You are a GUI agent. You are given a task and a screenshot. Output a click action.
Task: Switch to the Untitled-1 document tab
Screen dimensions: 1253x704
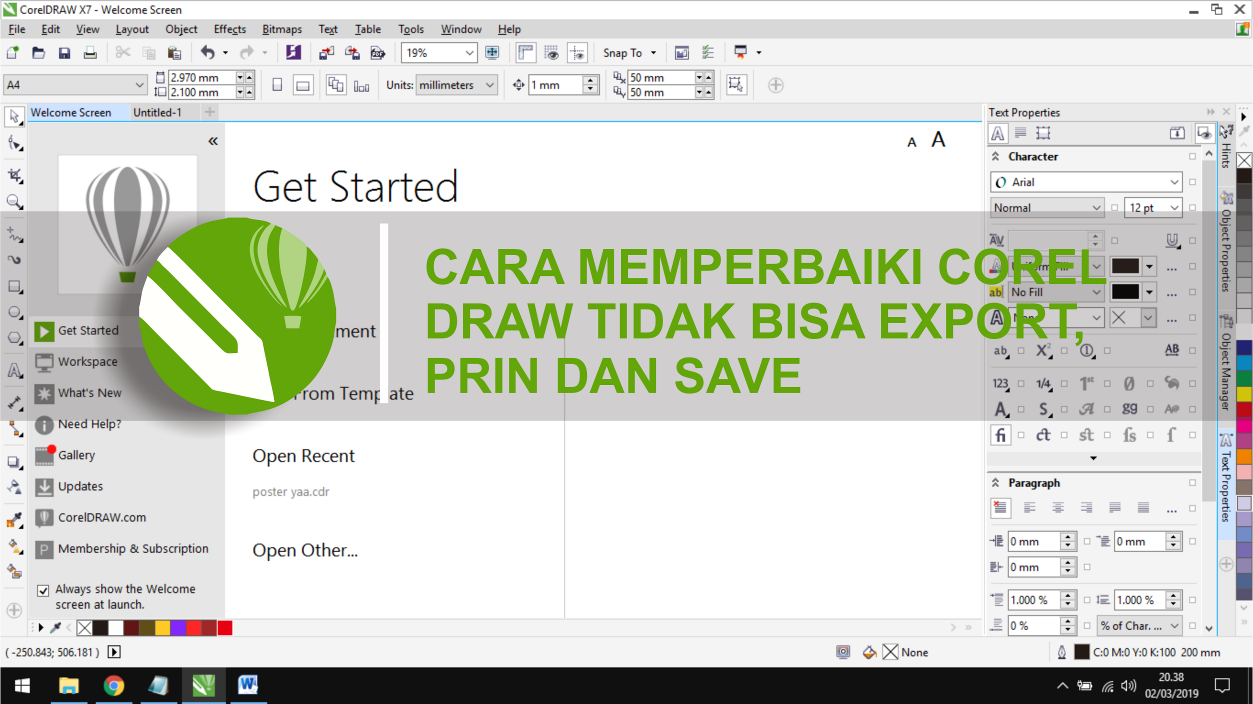click(x=158, y=113)
